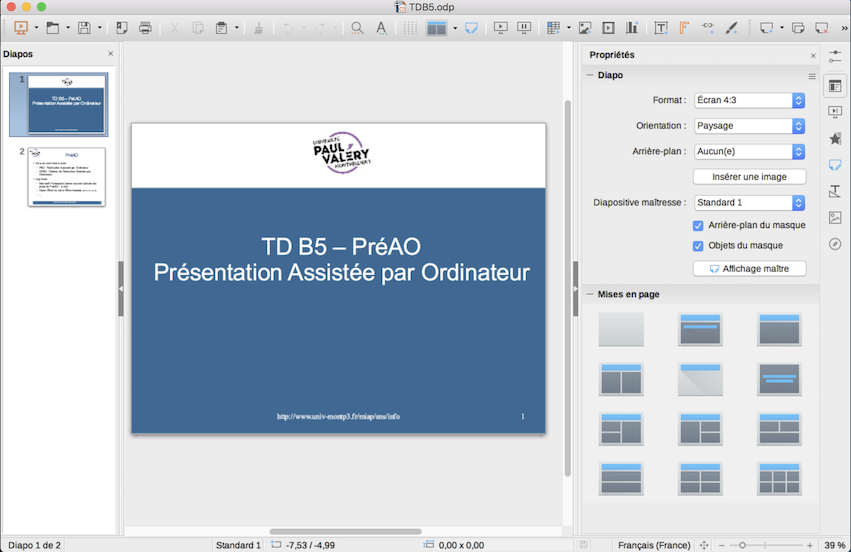Click the blue Master Slide toolbar icon
Screen dimensions: 851x552
point(471,28)
